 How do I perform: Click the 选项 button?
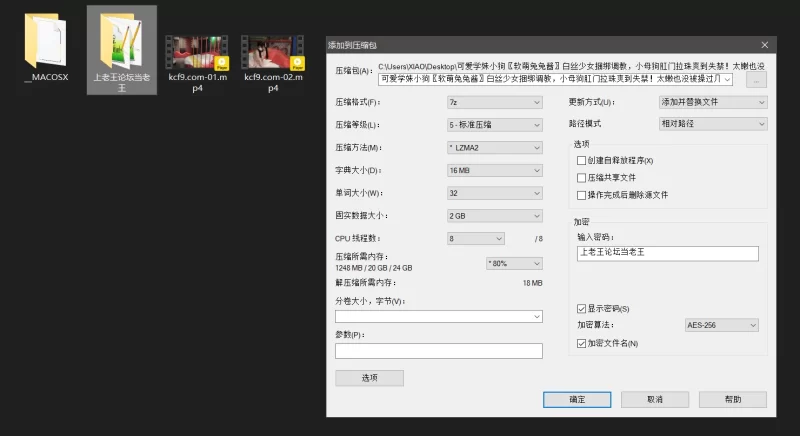(369, 378)
